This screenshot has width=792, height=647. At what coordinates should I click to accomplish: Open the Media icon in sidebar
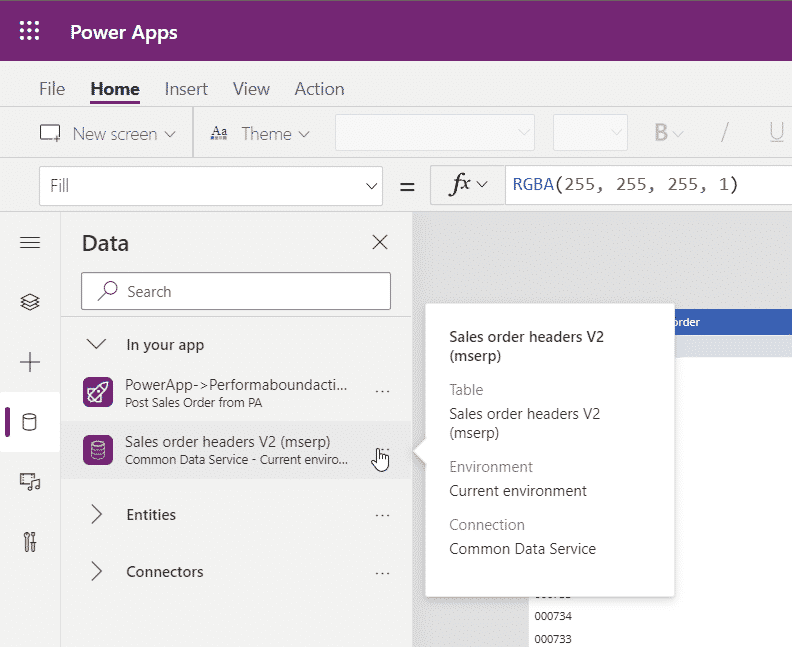[x=30, y=482]
